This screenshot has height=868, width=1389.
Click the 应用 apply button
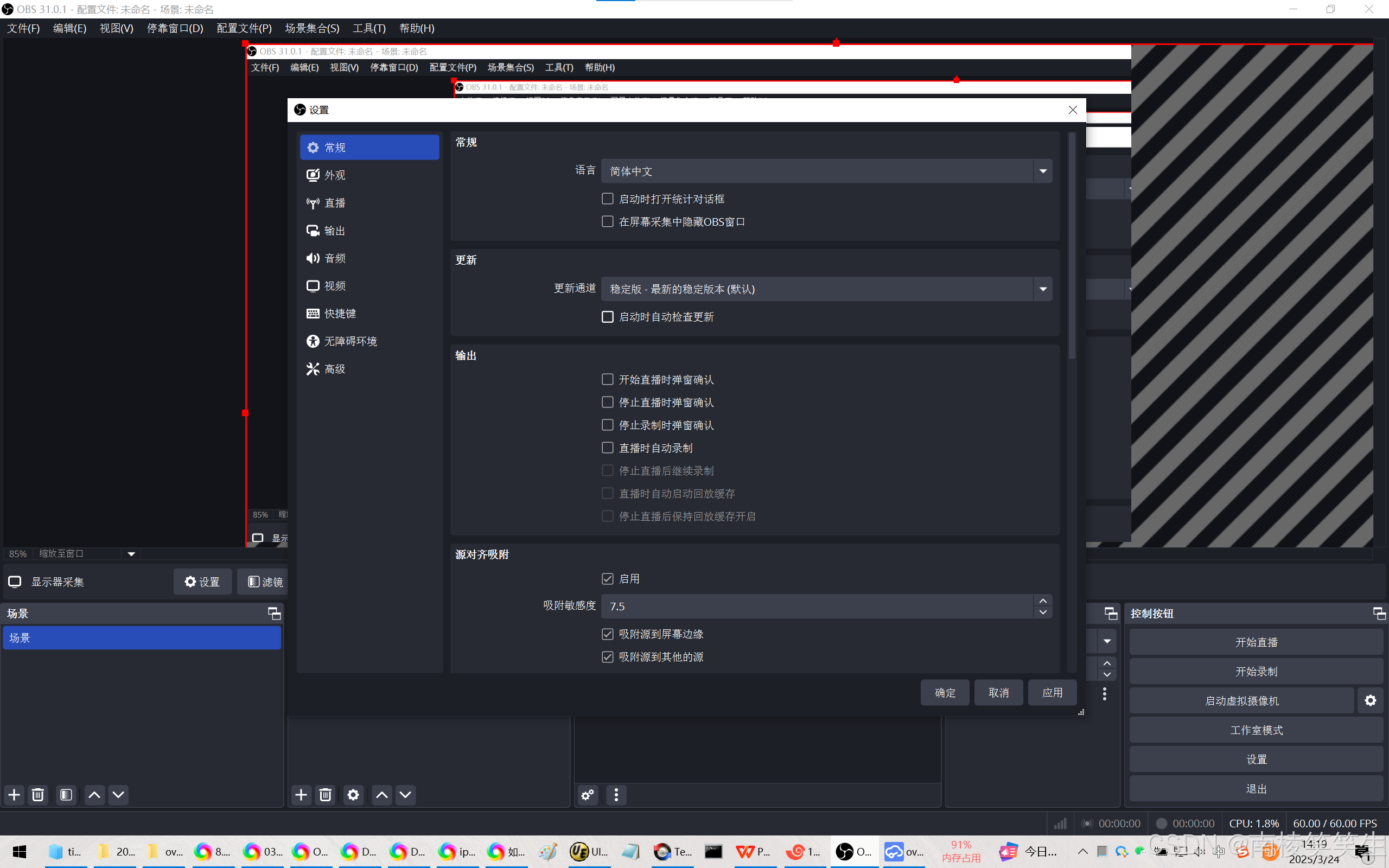[1052, 692]
